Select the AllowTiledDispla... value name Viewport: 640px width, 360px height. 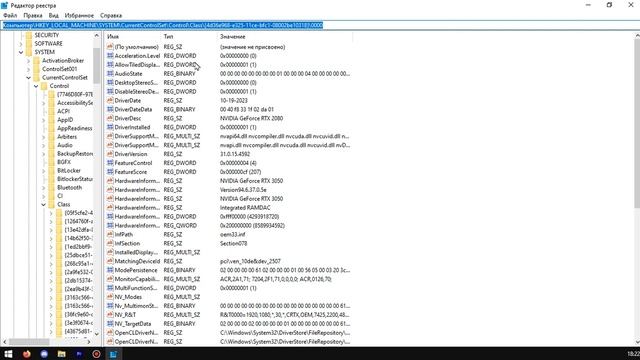[137, 65]
